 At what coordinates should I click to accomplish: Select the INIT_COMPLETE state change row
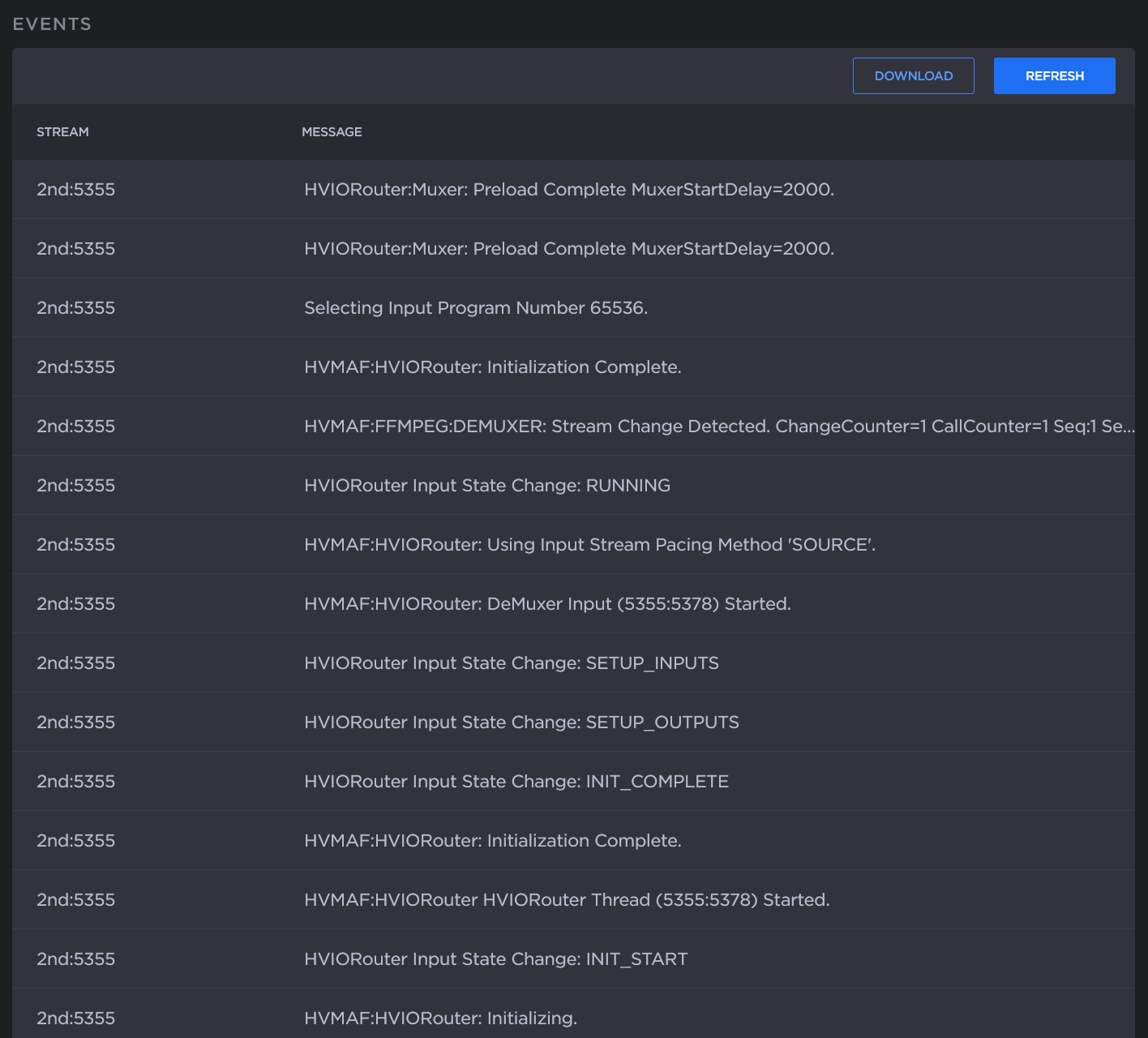pyautogui.click(x=516, y=782)
